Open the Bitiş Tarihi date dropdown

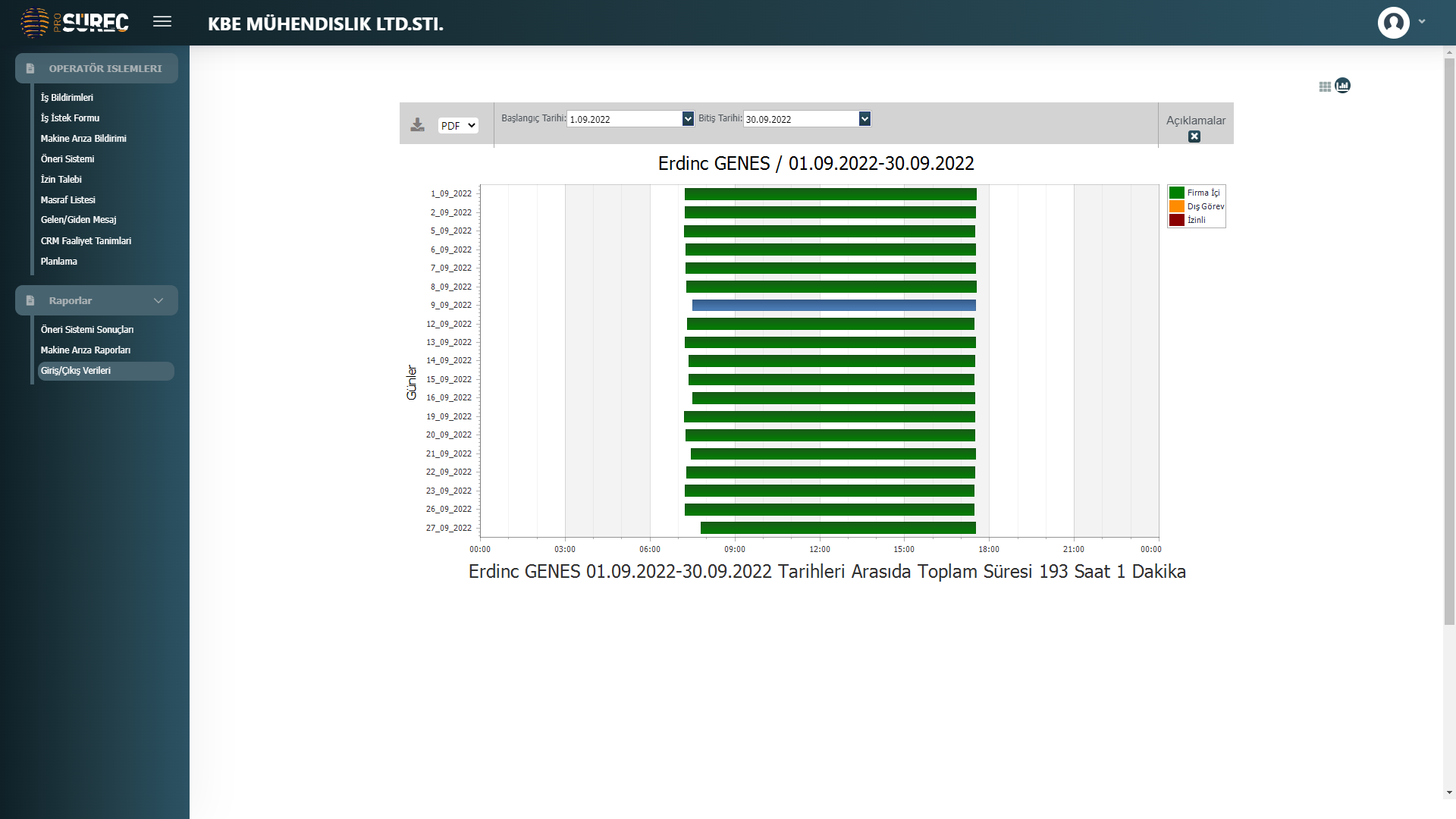(x=864, y=119)
